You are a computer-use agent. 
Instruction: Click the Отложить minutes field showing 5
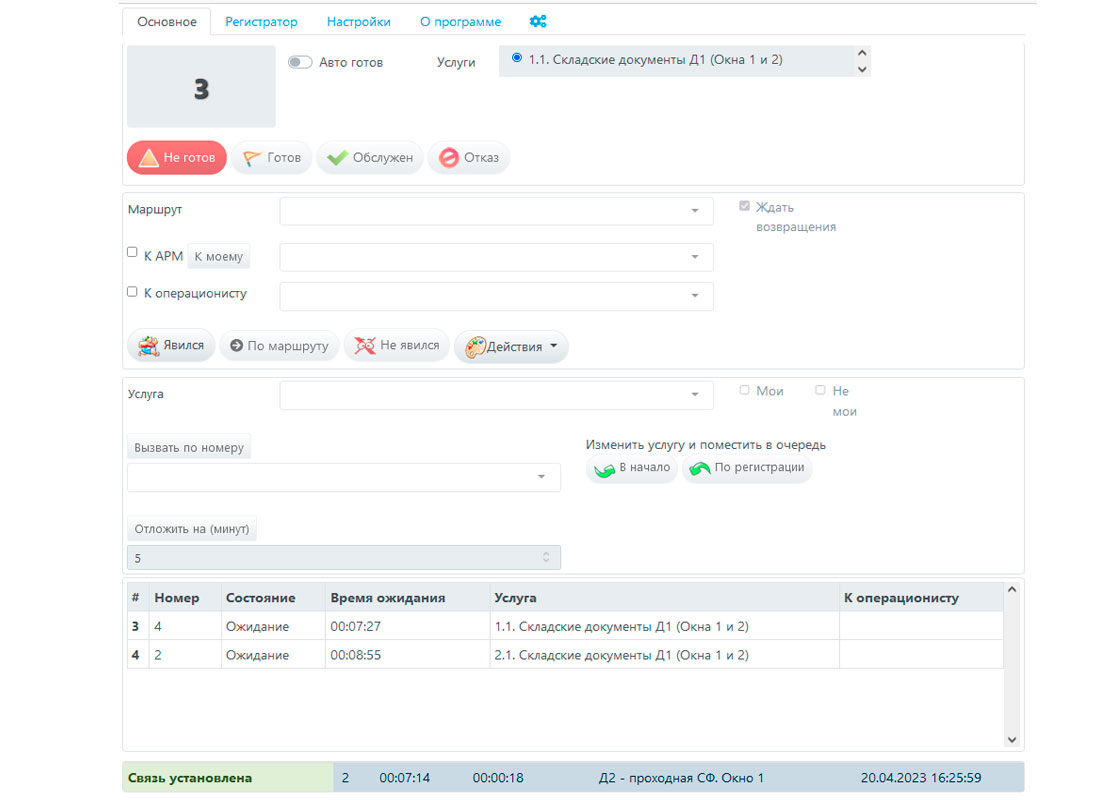(344, 558)
